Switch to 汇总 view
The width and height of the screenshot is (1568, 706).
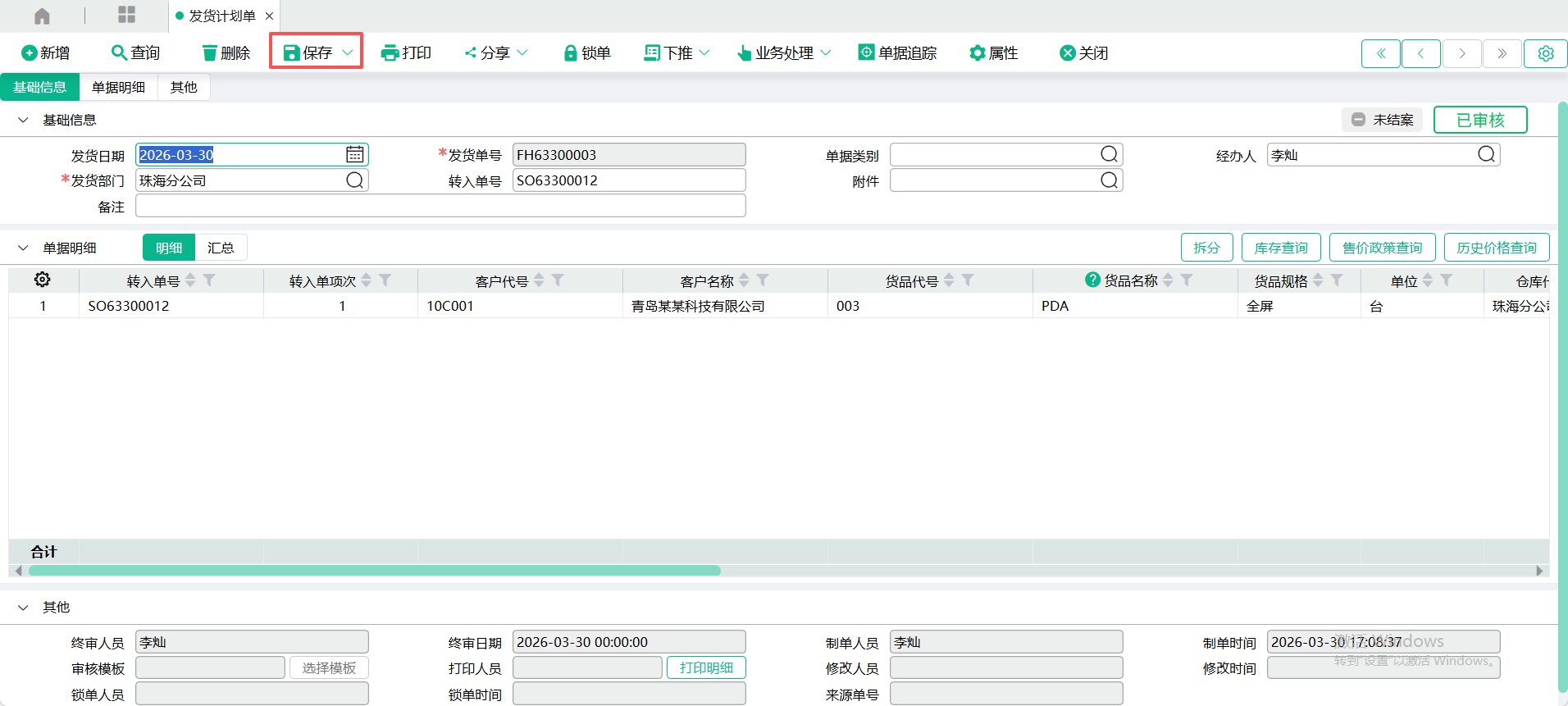tap(221, 248)
